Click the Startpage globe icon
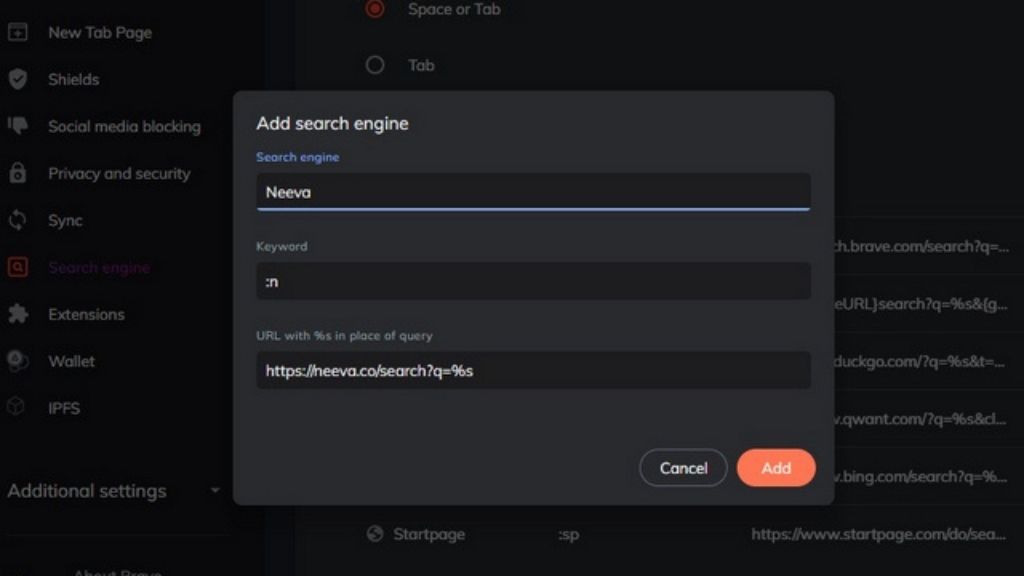Viewport: 1024px width, 576px height. coord(375,534)
